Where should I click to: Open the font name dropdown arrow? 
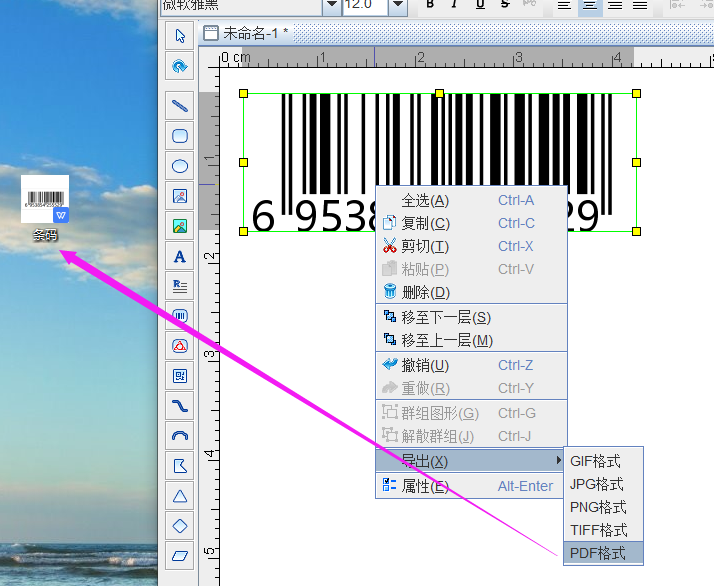pyautogui.click(x=331, y=5)
